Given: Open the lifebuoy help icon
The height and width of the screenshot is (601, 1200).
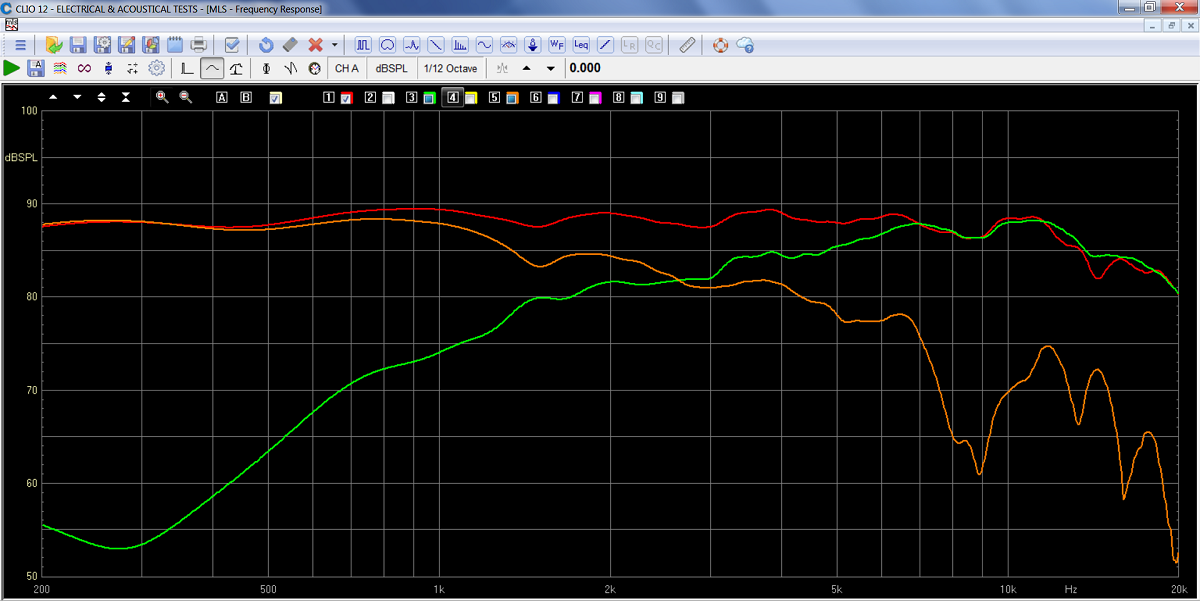Looking at the screenshot, I should (x=720, y=45).
